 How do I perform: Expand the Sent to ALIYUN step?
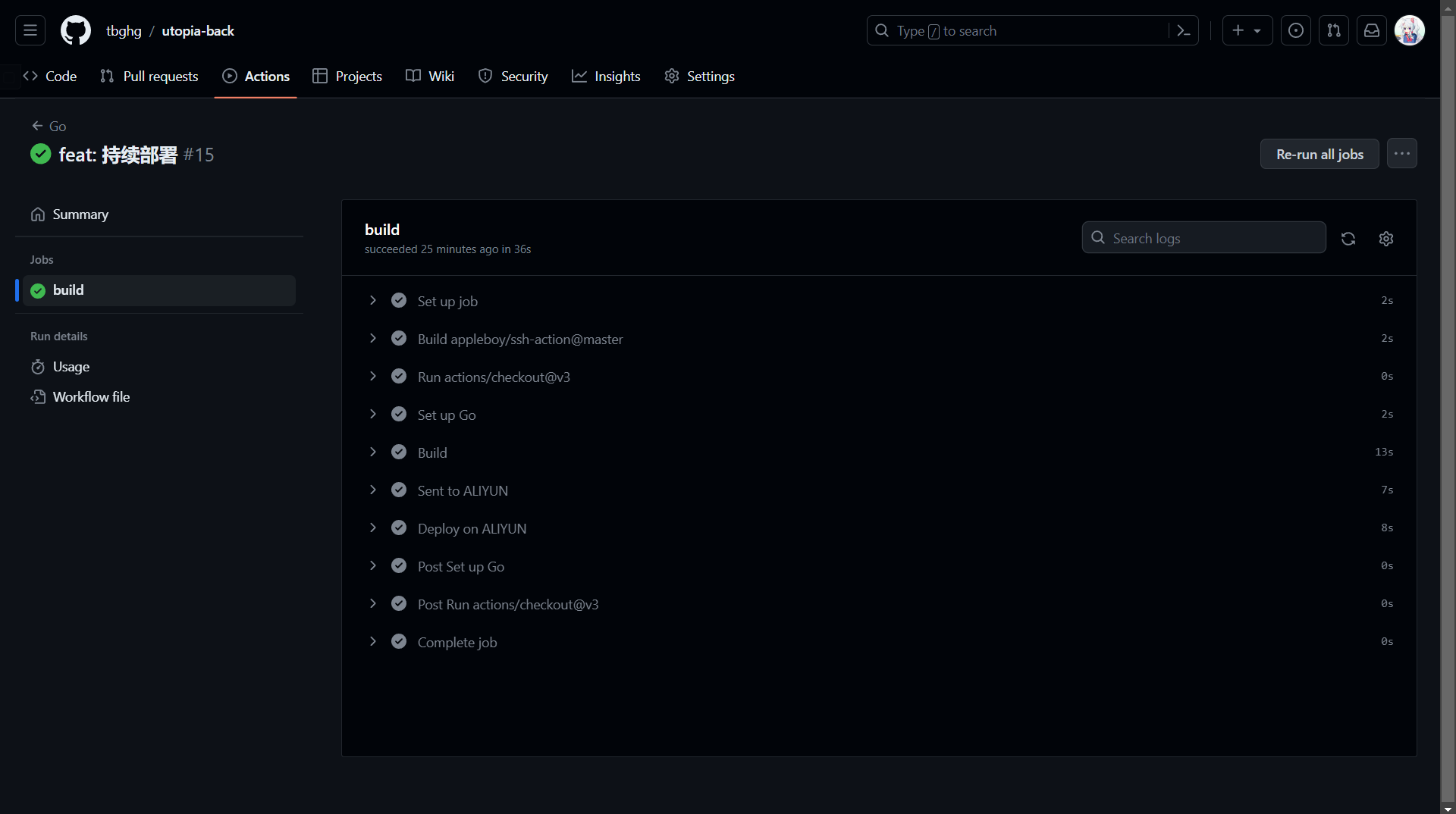pyautogui.click(x=463, y=491)
